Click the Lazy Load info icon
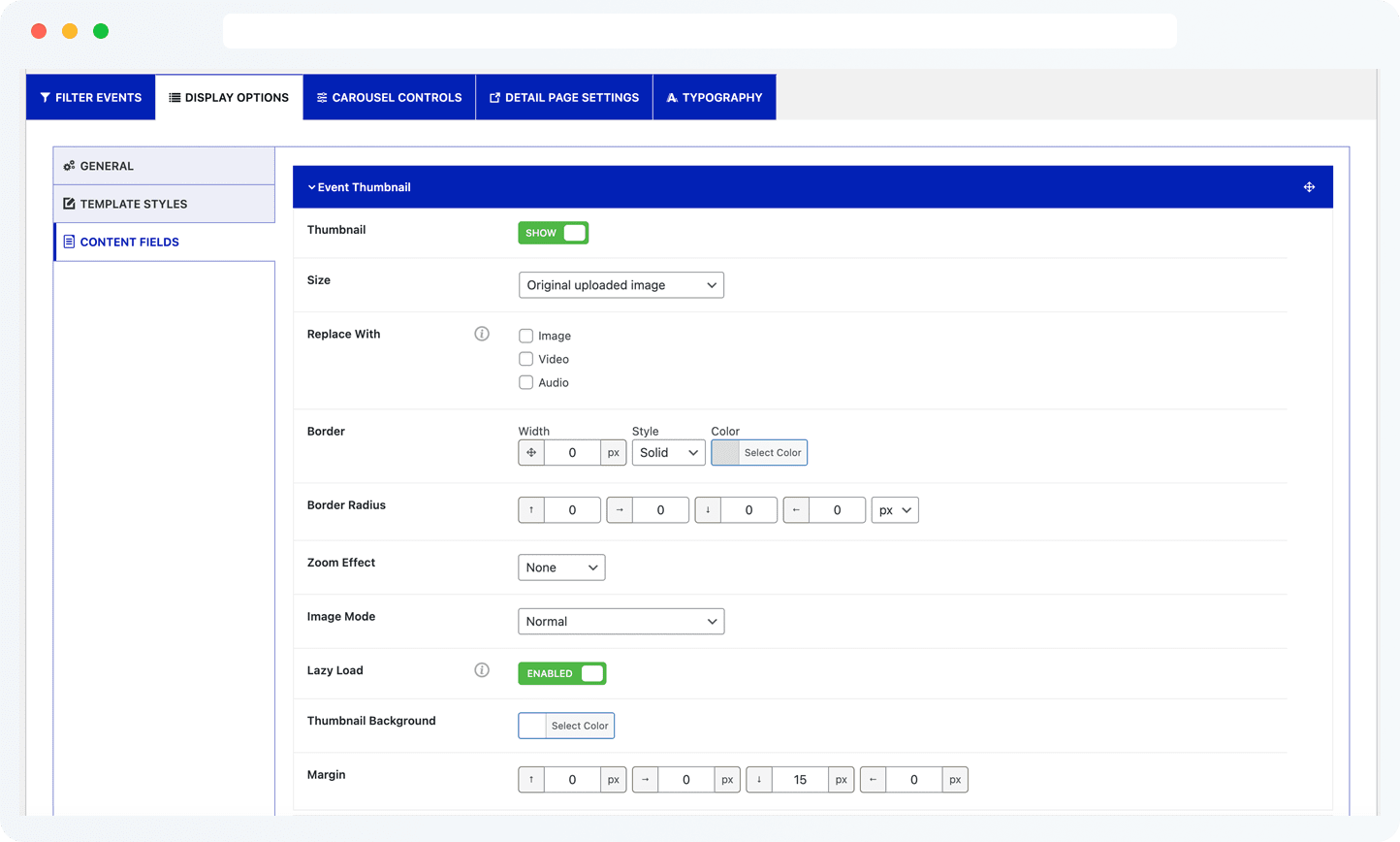Viewport: 1400px width, 842px height. [482, 670]
